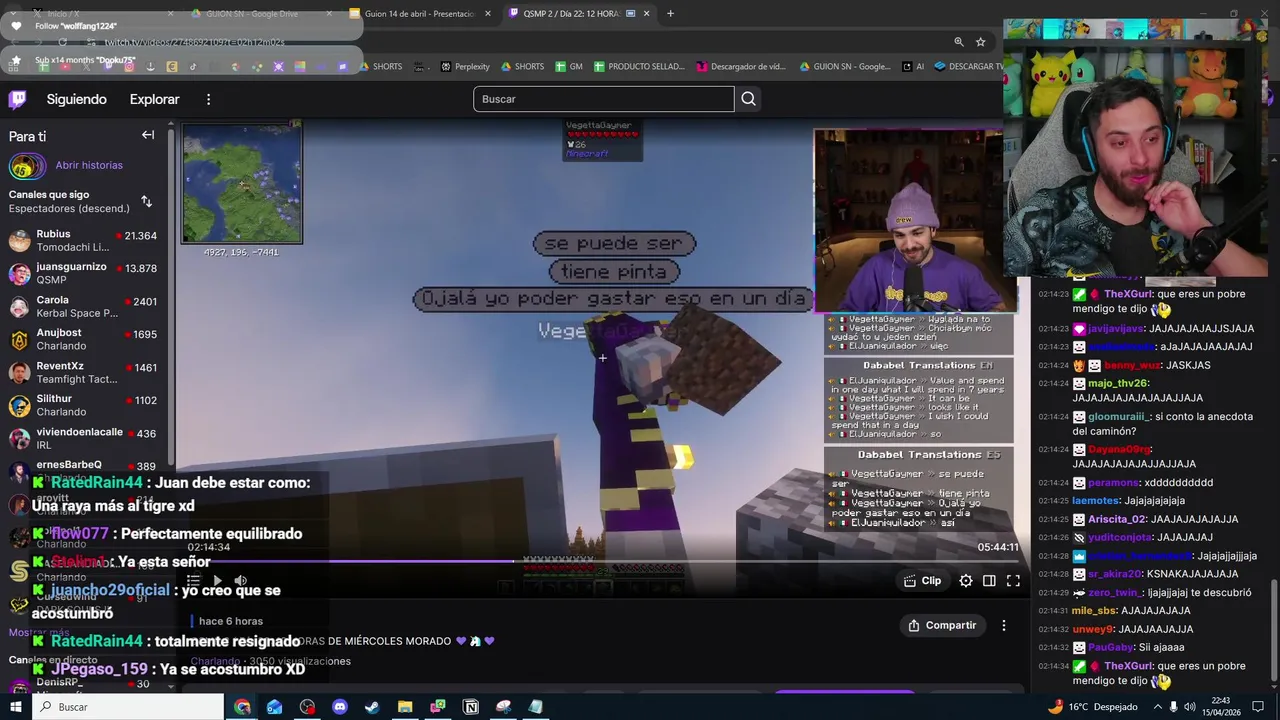This screenshot has width=1280, height=720.
Task: Open File Explorer from the taskbar
Action: click(x=405, y=707)
